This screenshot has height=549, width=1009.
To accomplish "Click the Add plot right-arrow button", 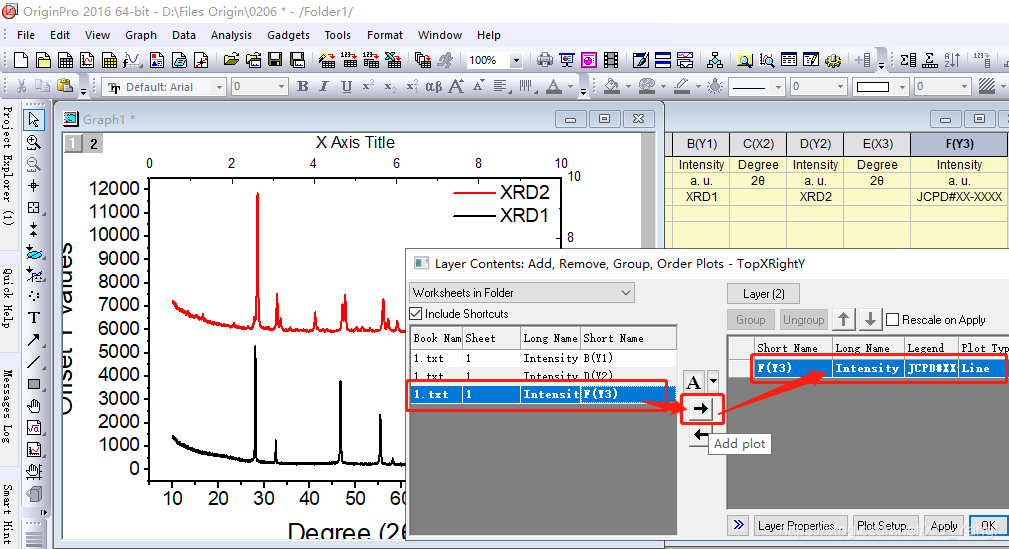I will [x=701, y=409].
